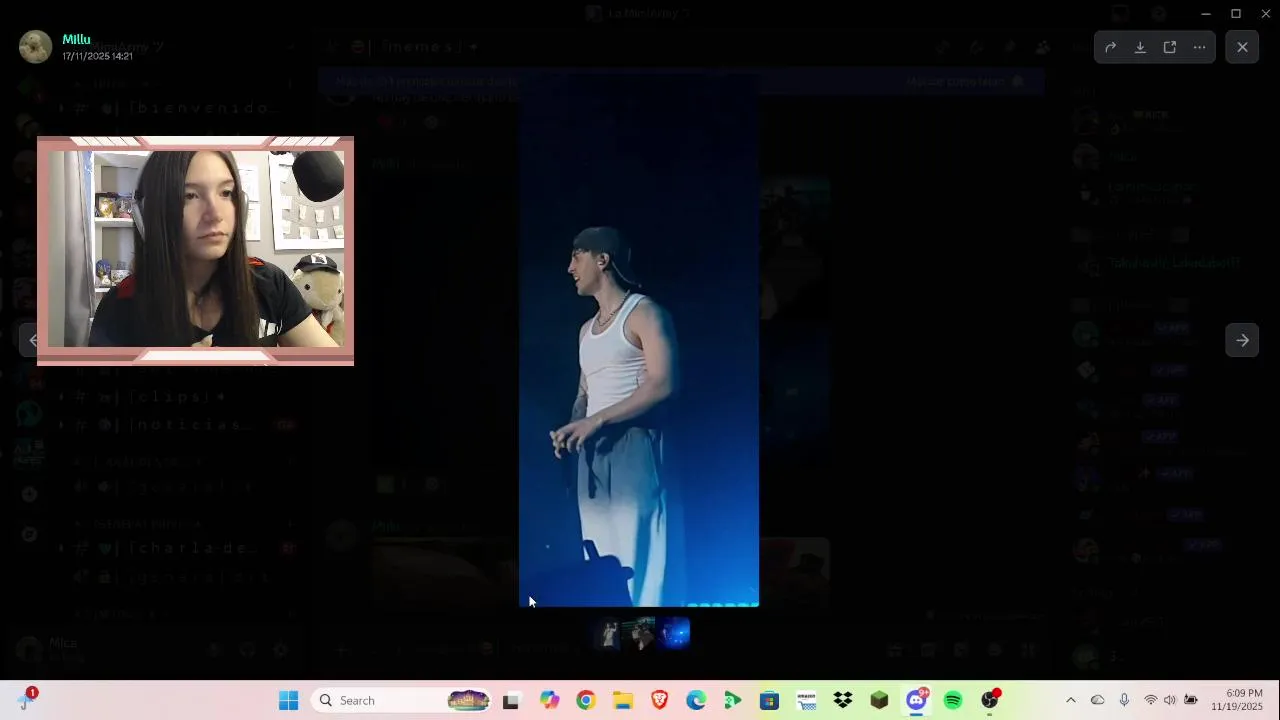The image size is (1280, 720).
Task: Open the image in browser icon
Action: coord(1170,47)
